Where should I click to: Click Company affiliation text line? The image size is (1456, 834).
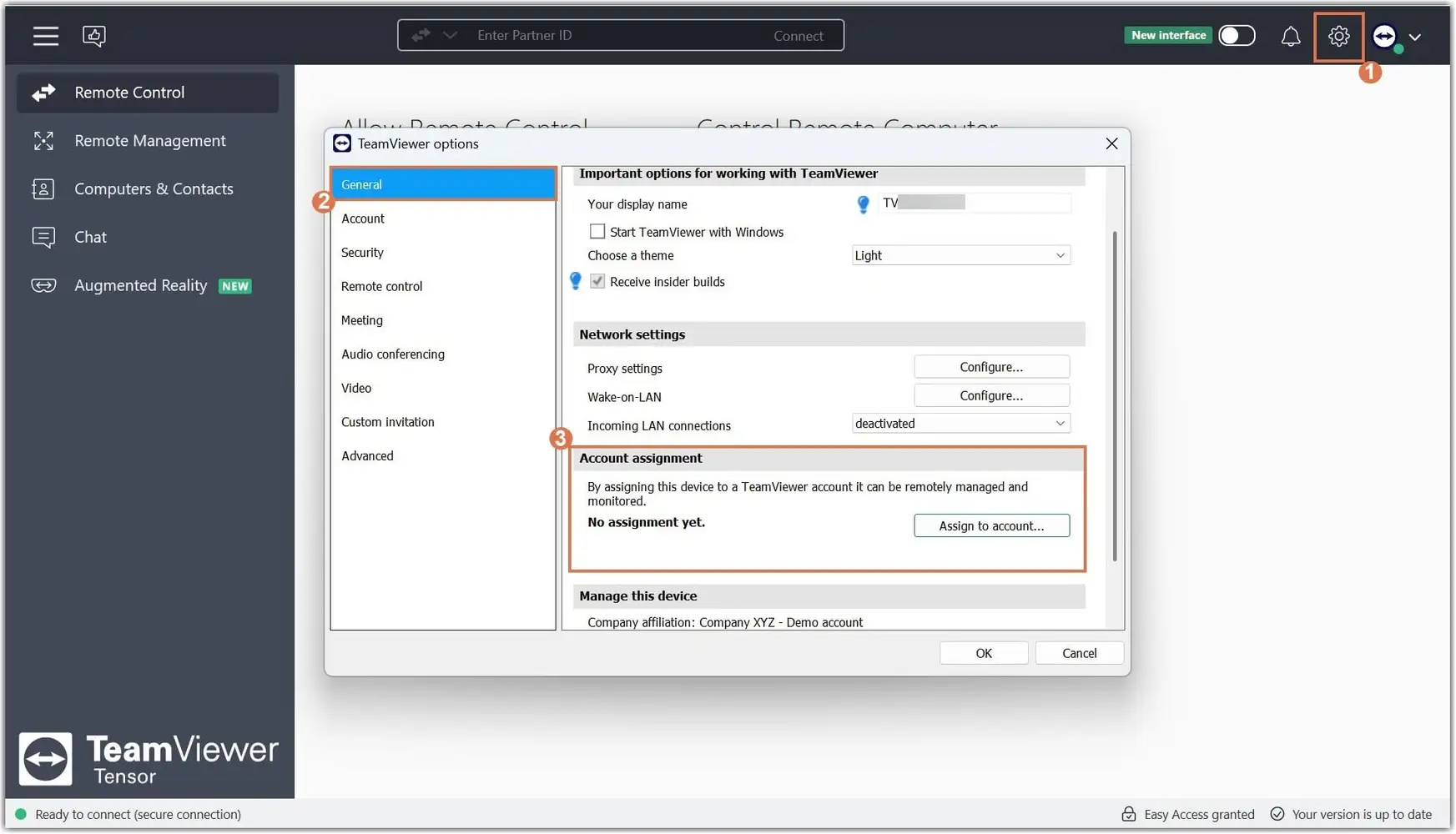[x=725, y=622]
